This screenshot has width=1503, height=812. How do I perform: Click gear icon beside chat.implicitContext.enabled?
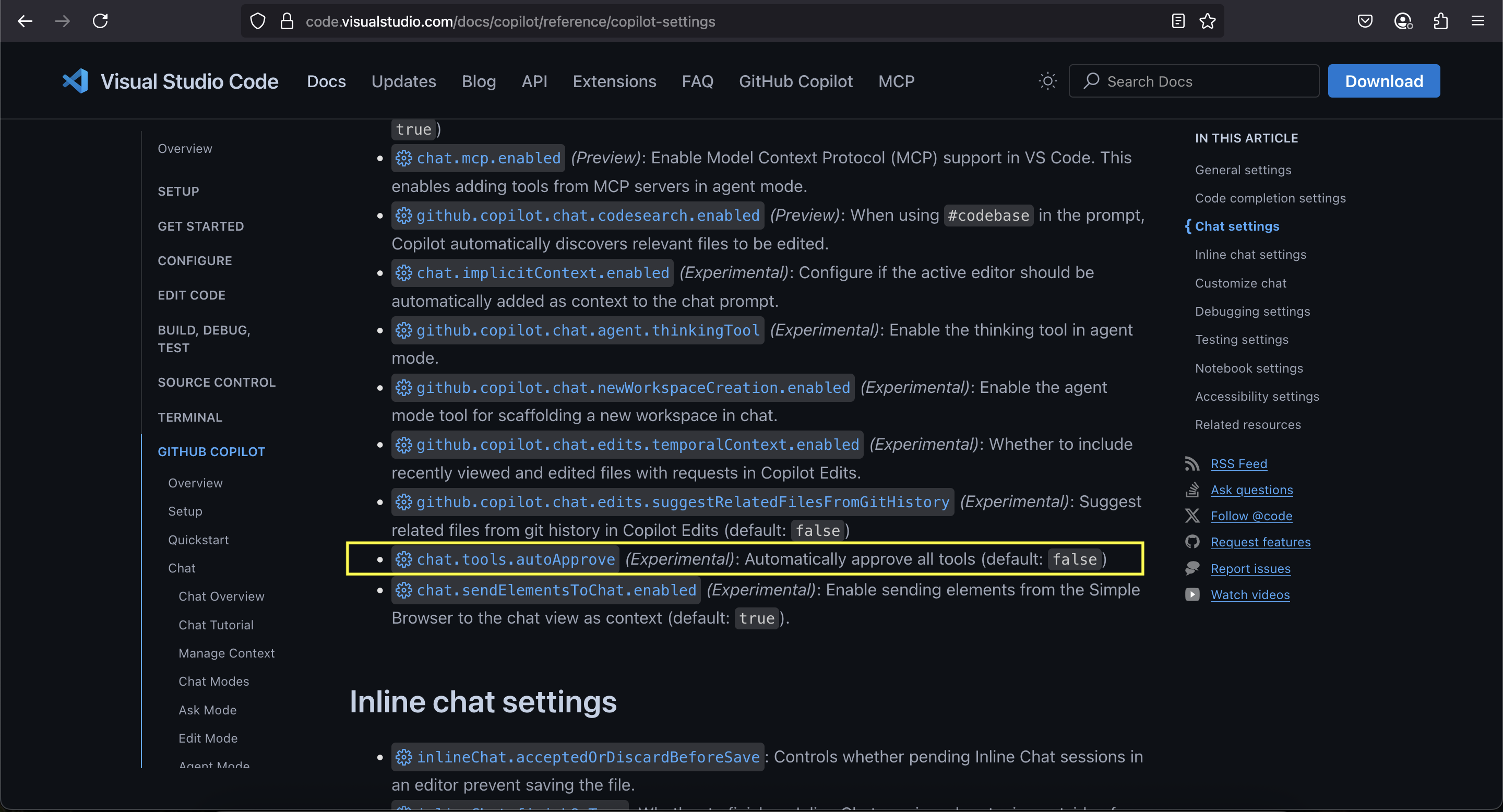click(x=404, y=272)
